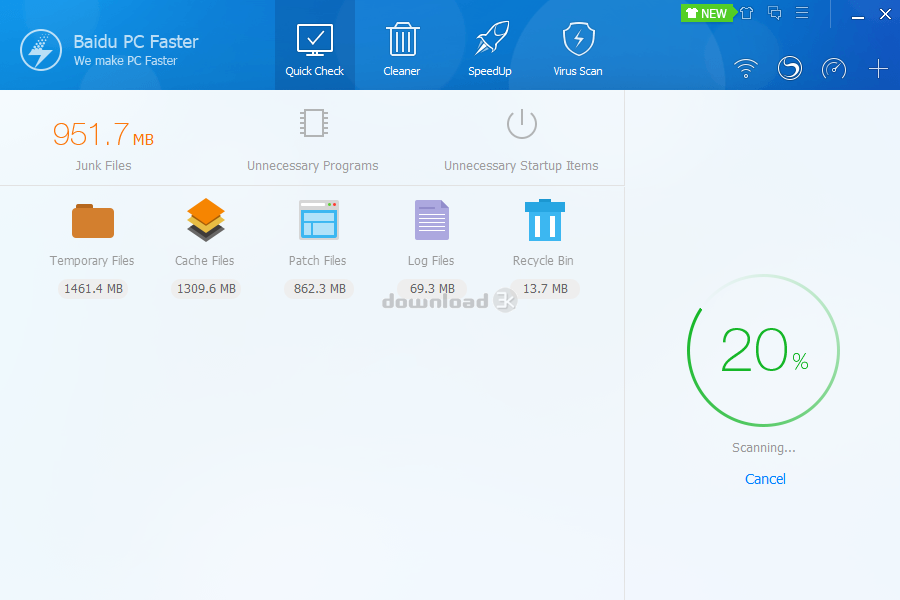Click the 20% scan progress circle
This screenshot has width=900, height=600.
click(763, 350)
